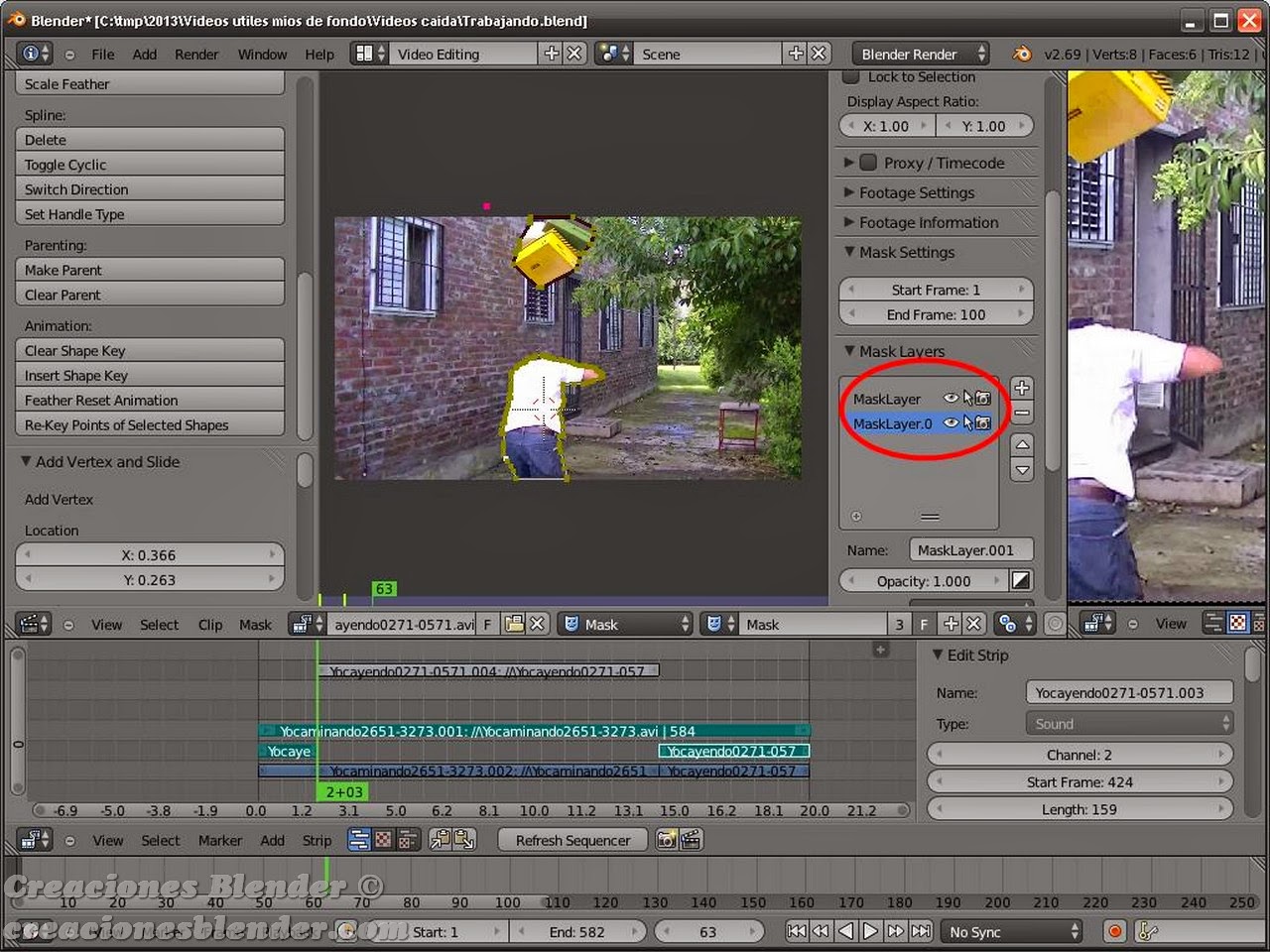Open the Marker menu in the sequencer header
Screen dimensions: 1270x952
pyautogui.click(x=219, y=840)
